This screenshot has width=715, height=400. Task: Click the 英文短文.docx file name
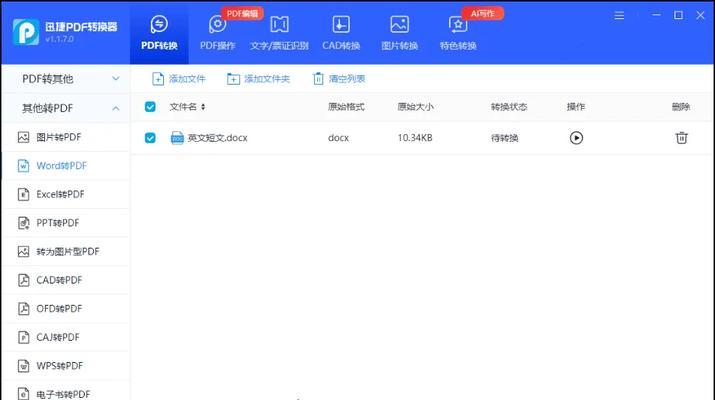click(218, 138)
